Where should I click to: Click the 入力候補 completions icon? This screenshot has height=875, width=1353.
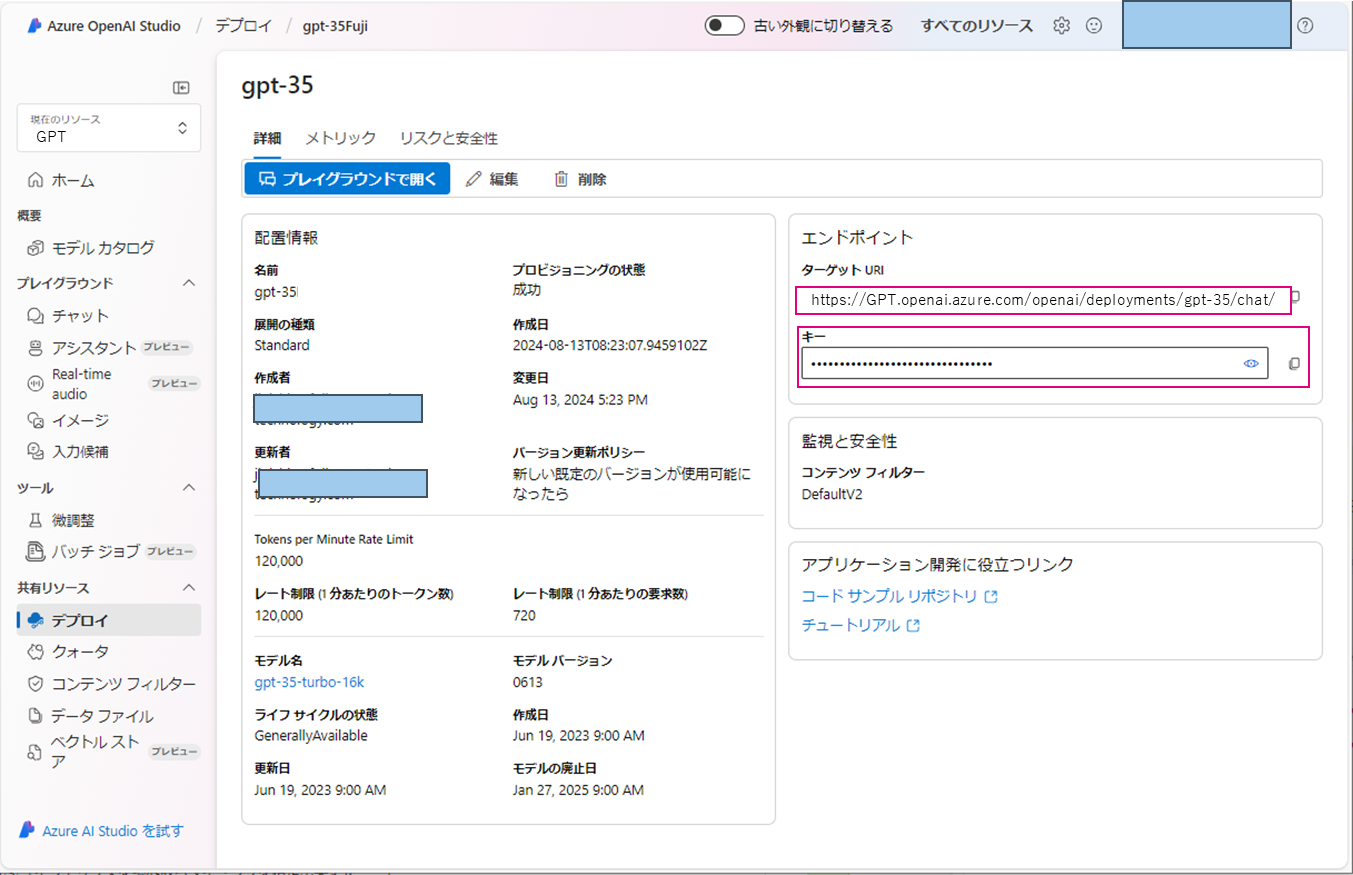point(36,451)
